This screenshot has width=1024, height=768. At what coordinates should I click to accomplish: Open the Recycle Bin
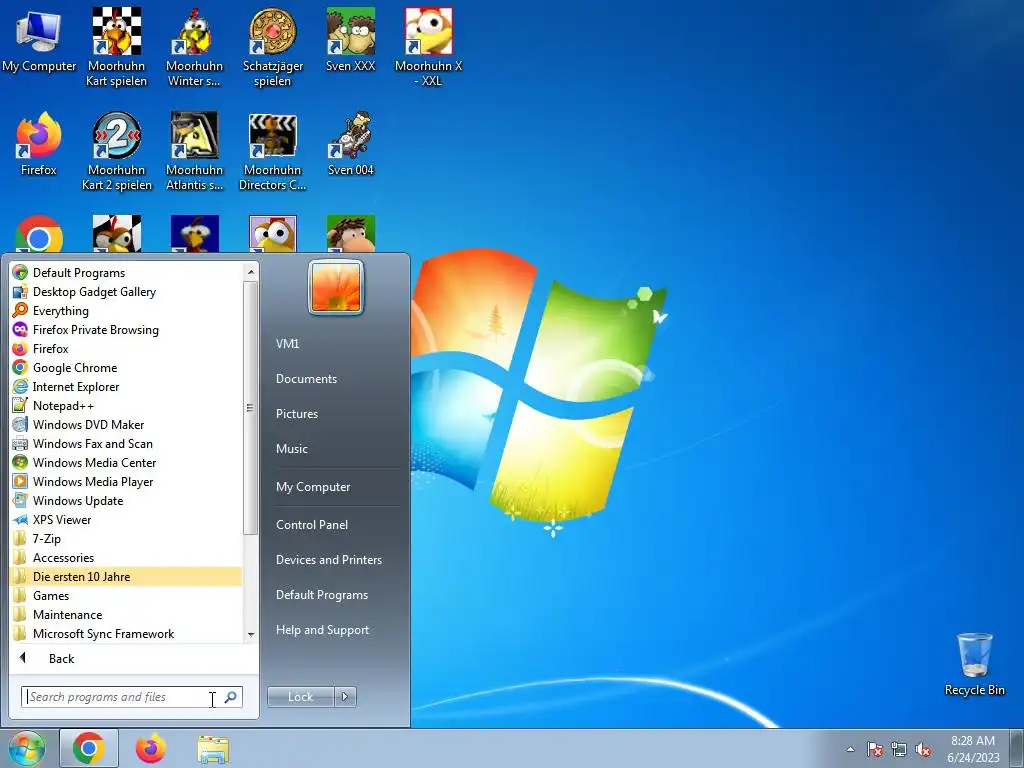(974, 664)
